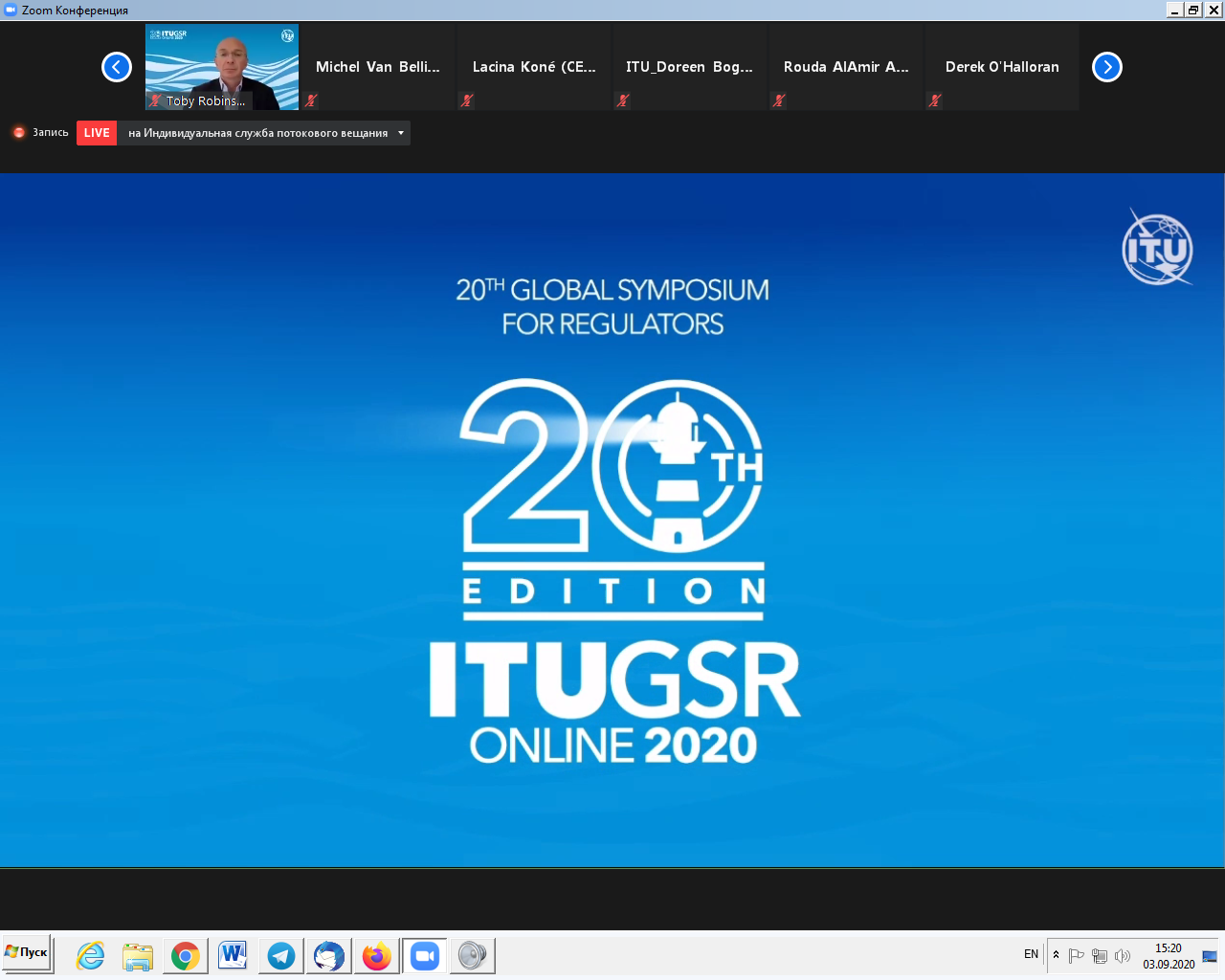Open Google Chrome from the taskbar

[186, 955]
